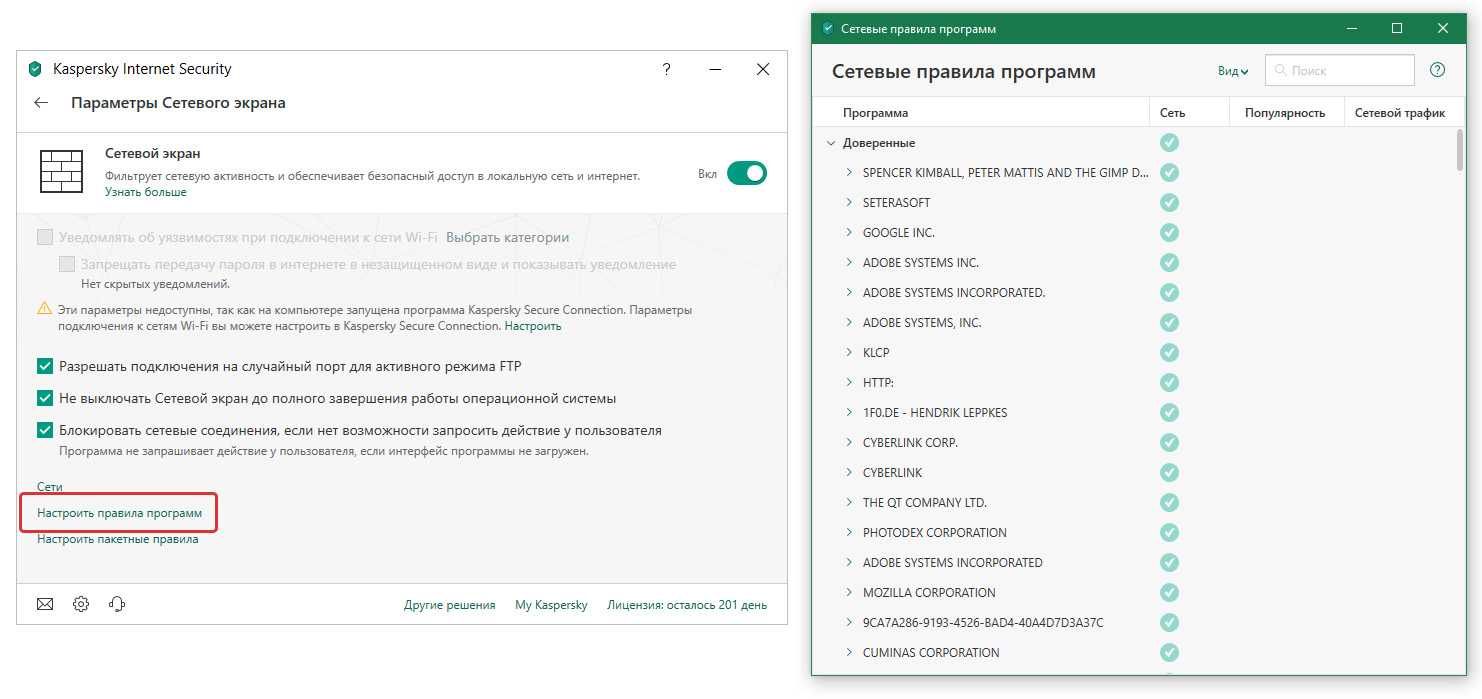This screenshot has height=699, width=1482.
Task: Click Настроить правила программ link
Action: (x=119, y=513)
